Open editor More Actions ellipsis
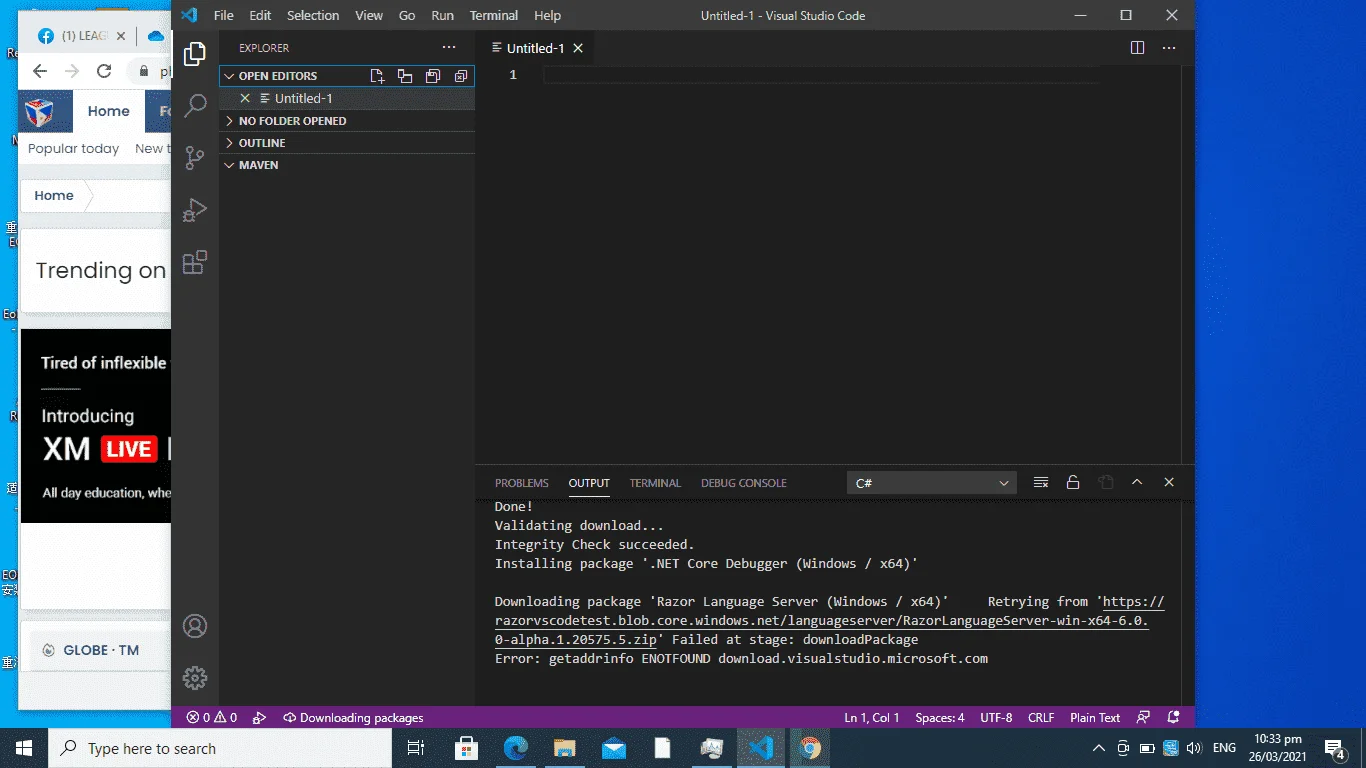 coord(1169,48)
